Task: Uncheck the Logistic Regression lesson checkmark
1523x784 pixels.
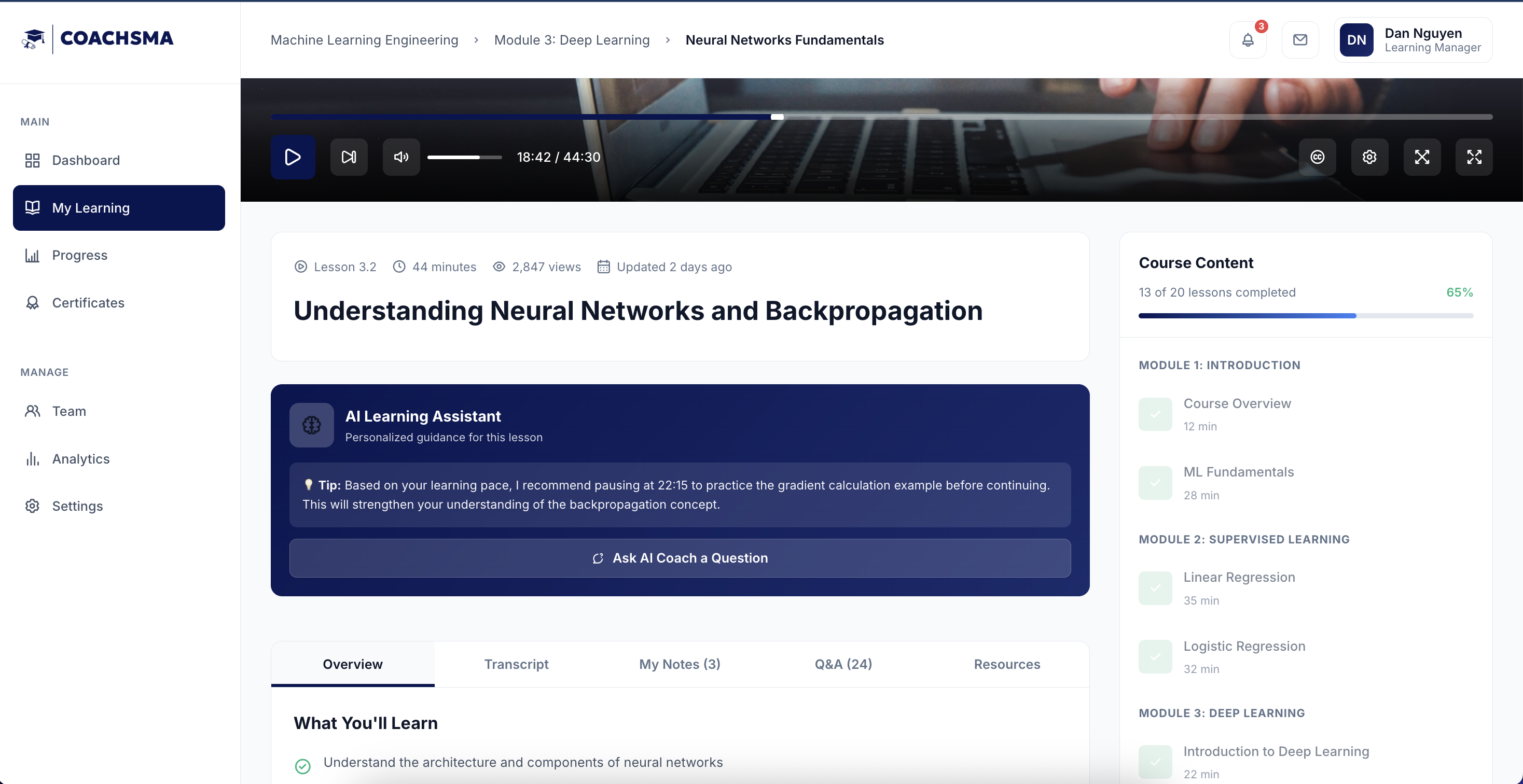Action: [x=1155, y=656]
